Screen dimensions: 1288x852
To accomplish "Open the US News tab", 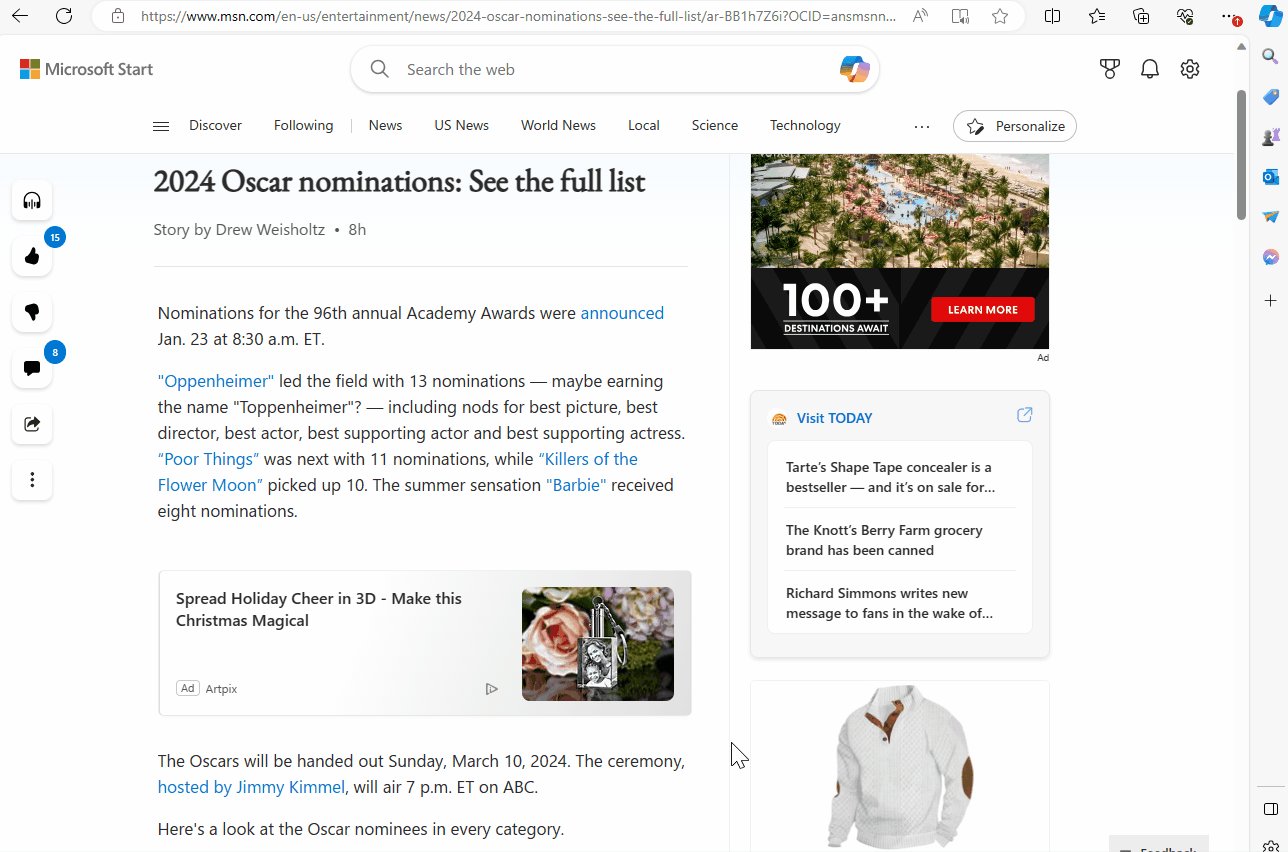I will [x=461, y=126].
